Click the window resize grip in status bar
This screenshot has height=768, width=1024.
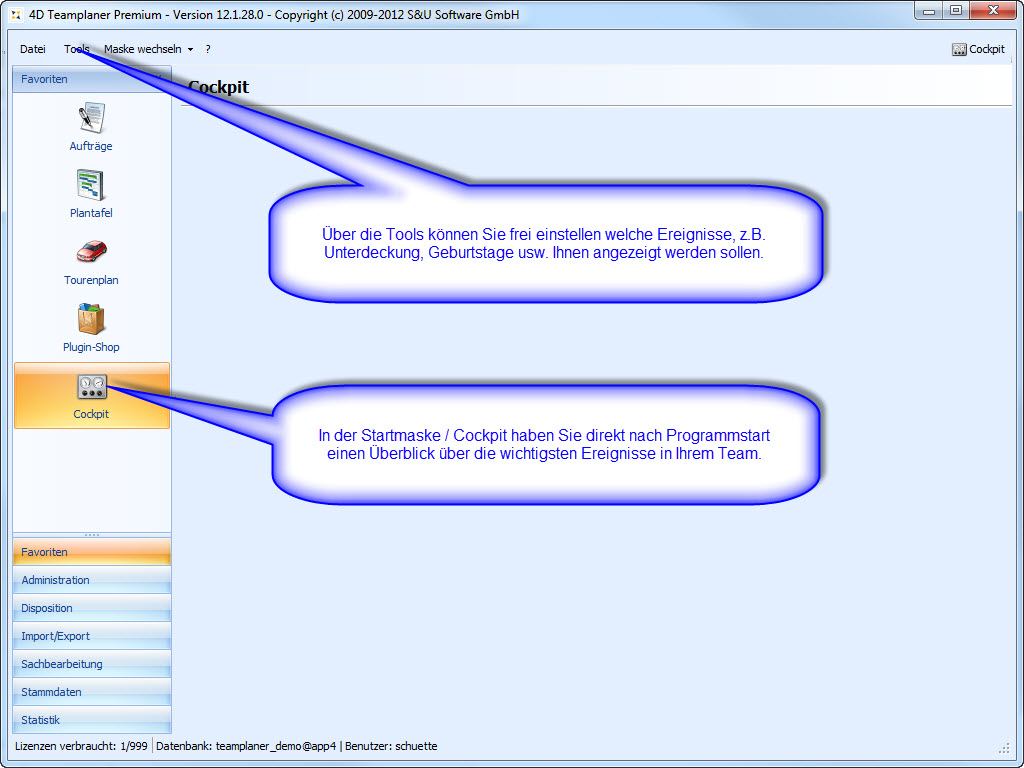point(1003,748)
